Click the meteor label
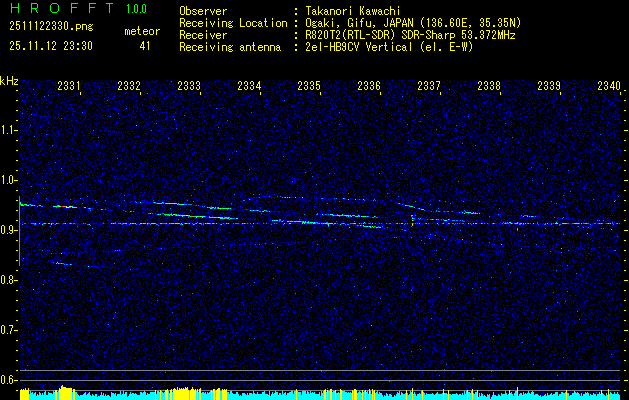 (142, 31)
